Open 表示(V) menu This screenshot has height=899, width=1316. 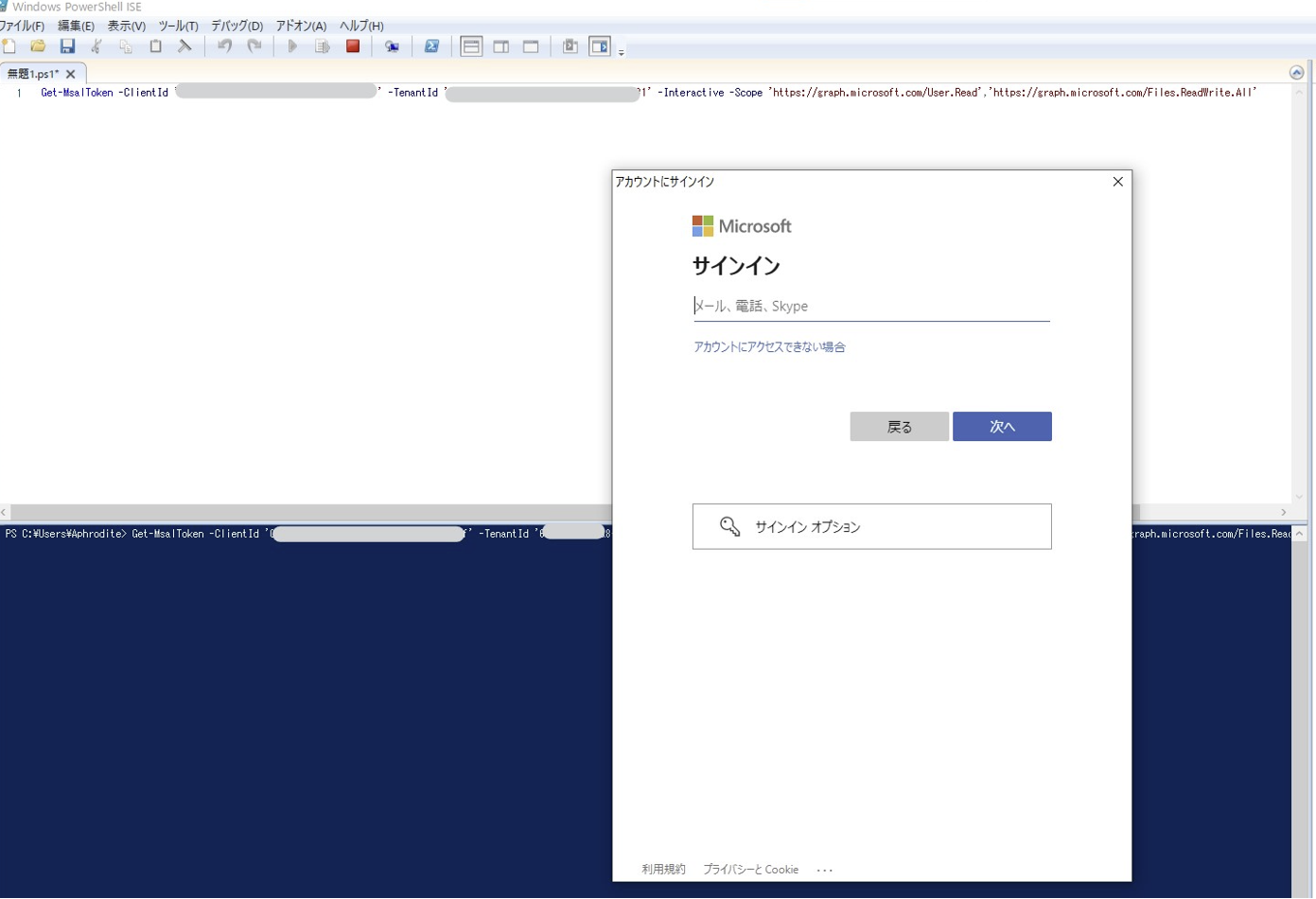tap(126, 26)
